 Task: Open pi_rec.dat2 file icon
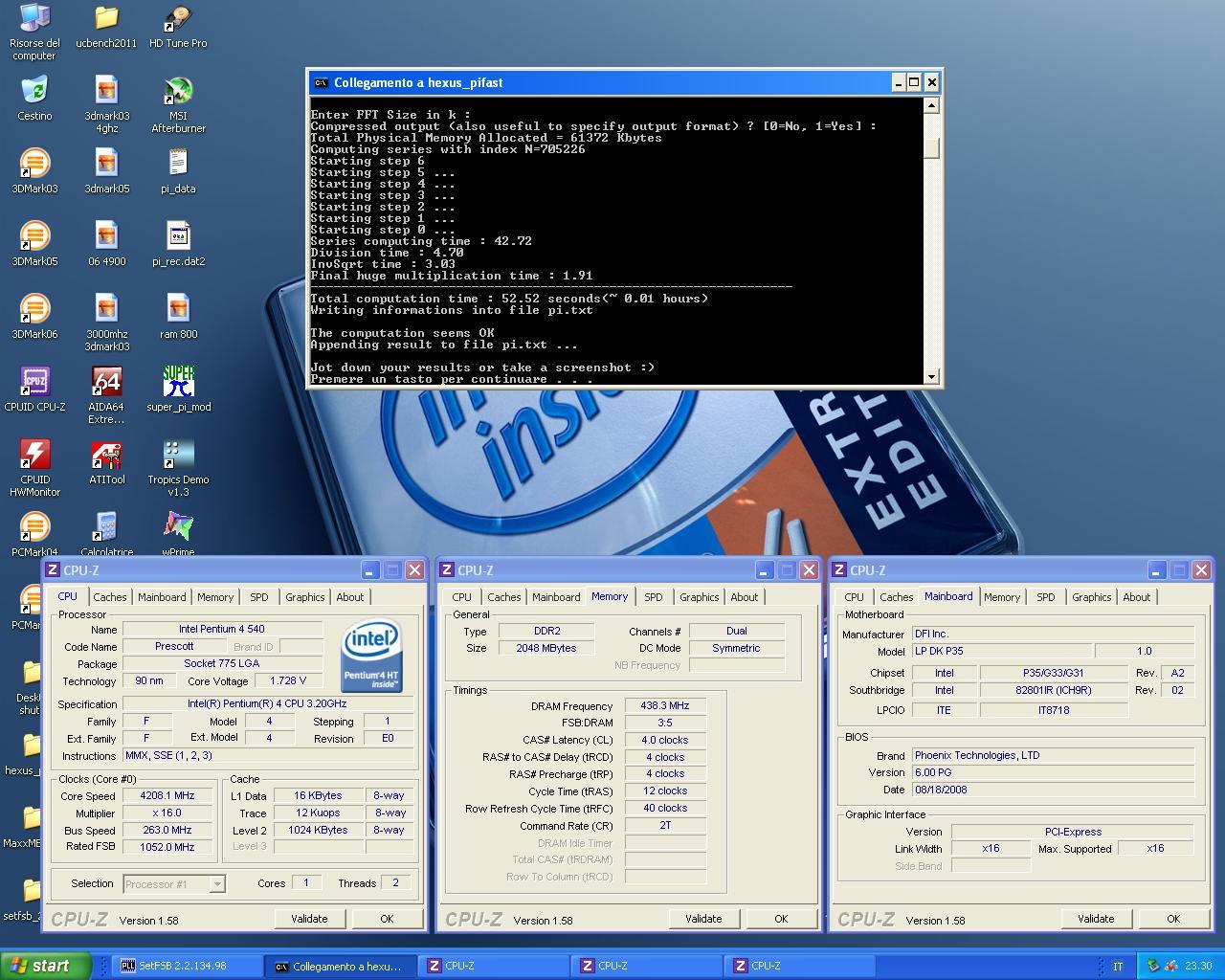[x=178, y=244]
